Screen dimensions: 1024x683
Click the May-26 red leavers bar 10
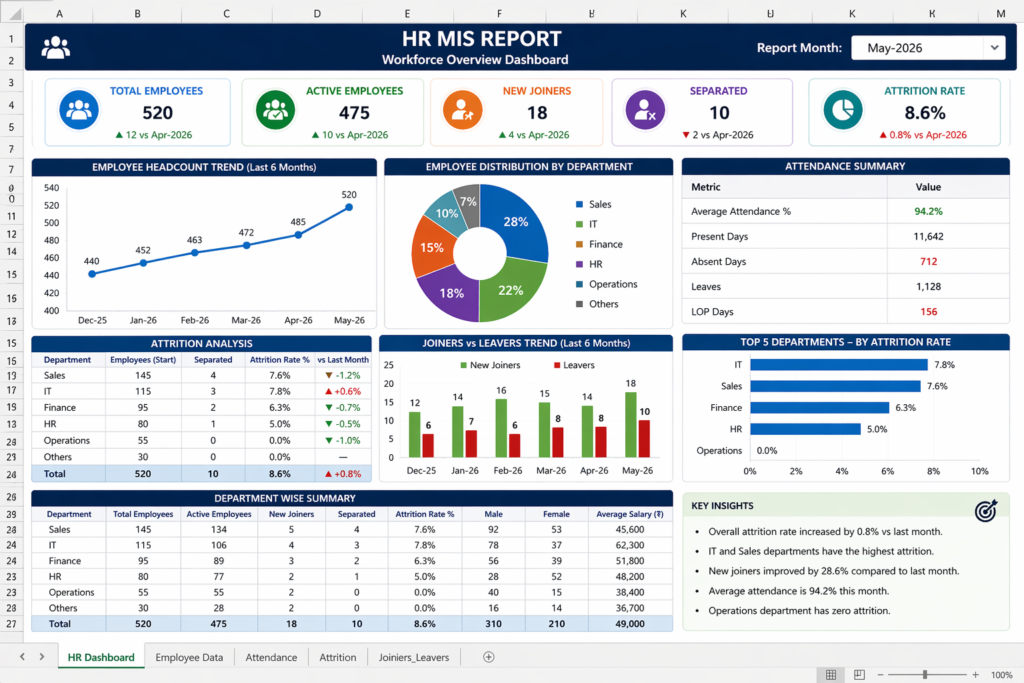(x=644, y=438)
